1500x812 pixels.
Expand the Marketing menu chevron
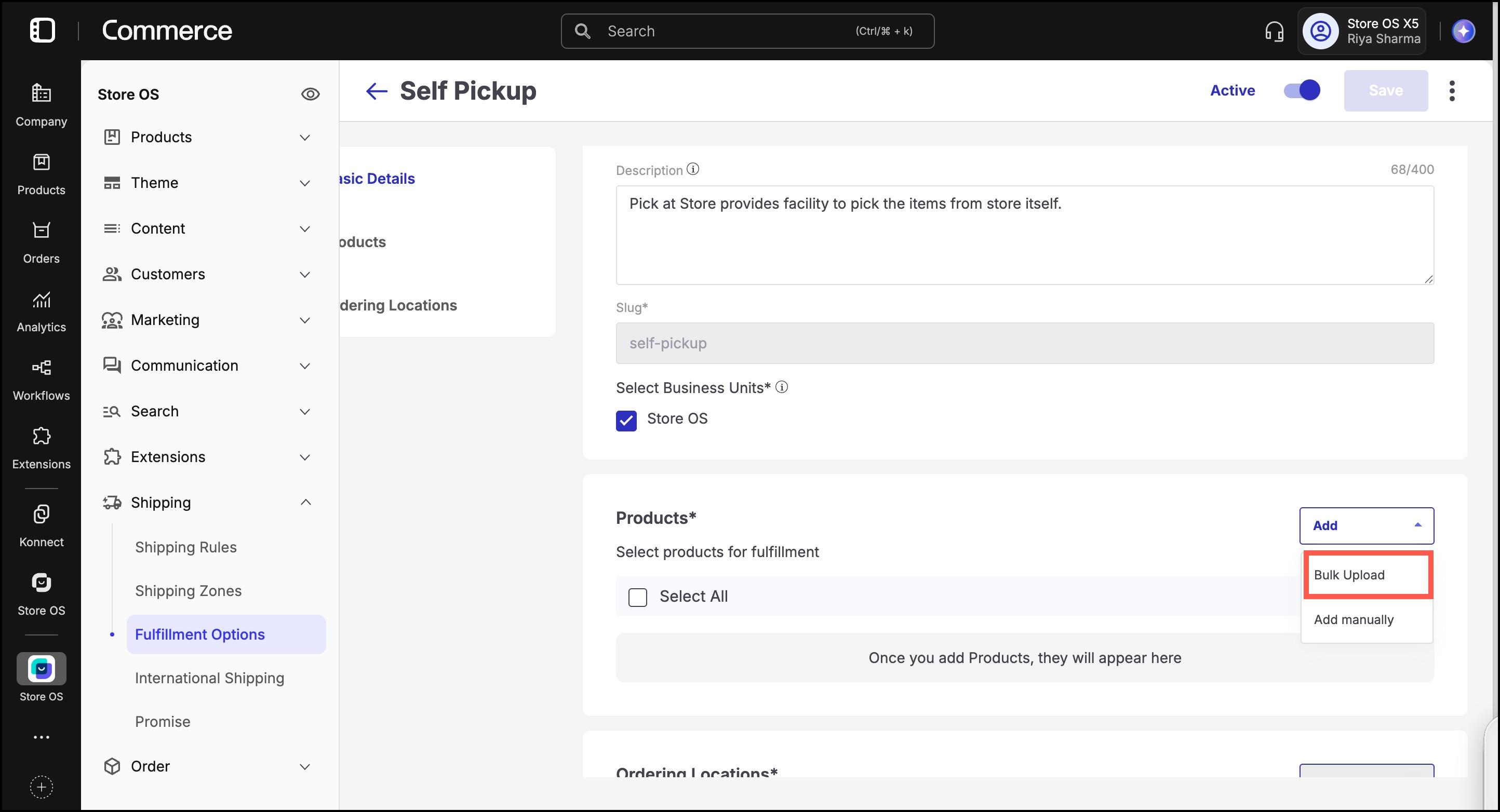[x=304, y=320]
